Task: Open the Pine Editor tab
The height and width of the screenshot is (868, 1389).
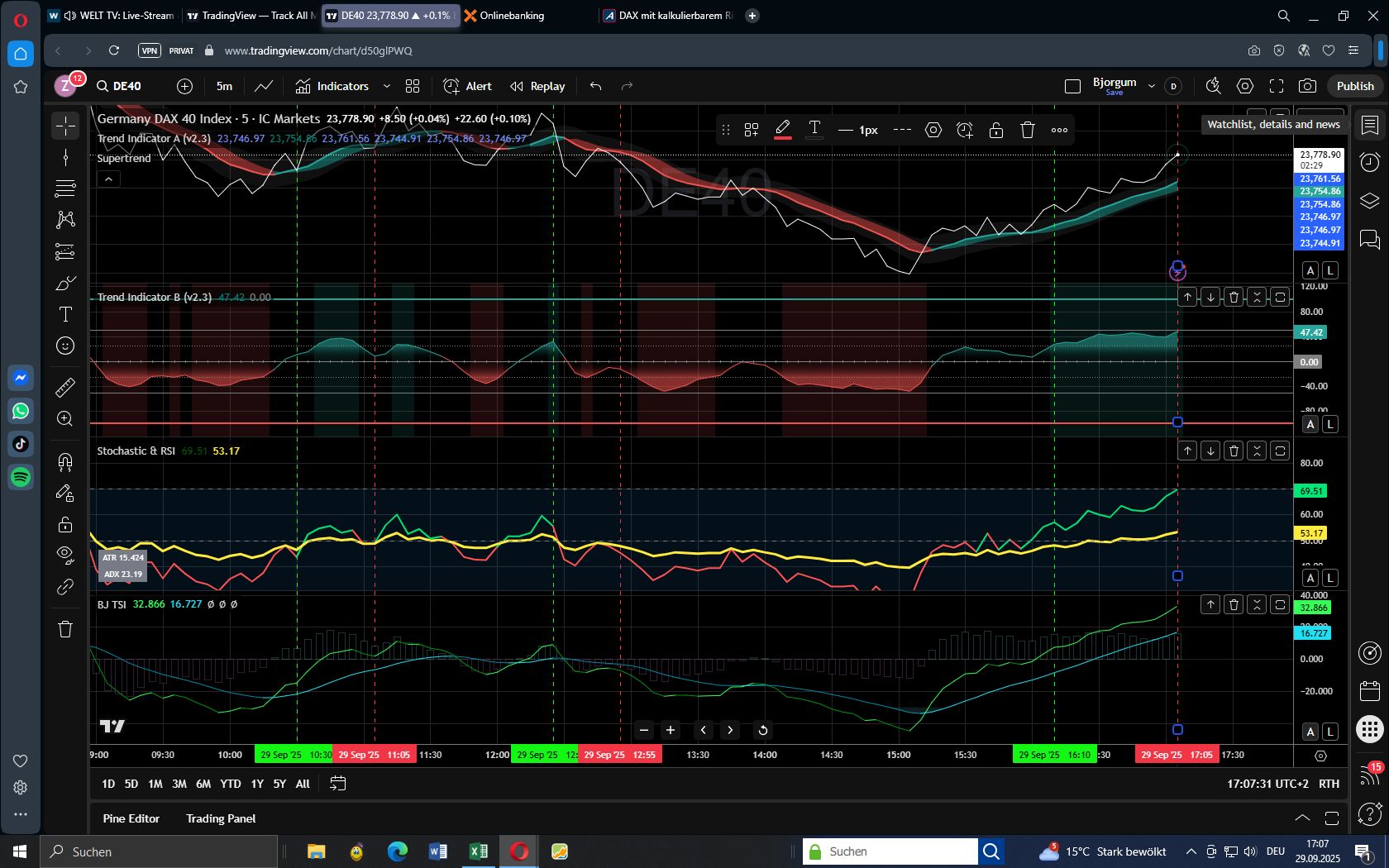Action: pyautogui.click(x=131, y=818)
